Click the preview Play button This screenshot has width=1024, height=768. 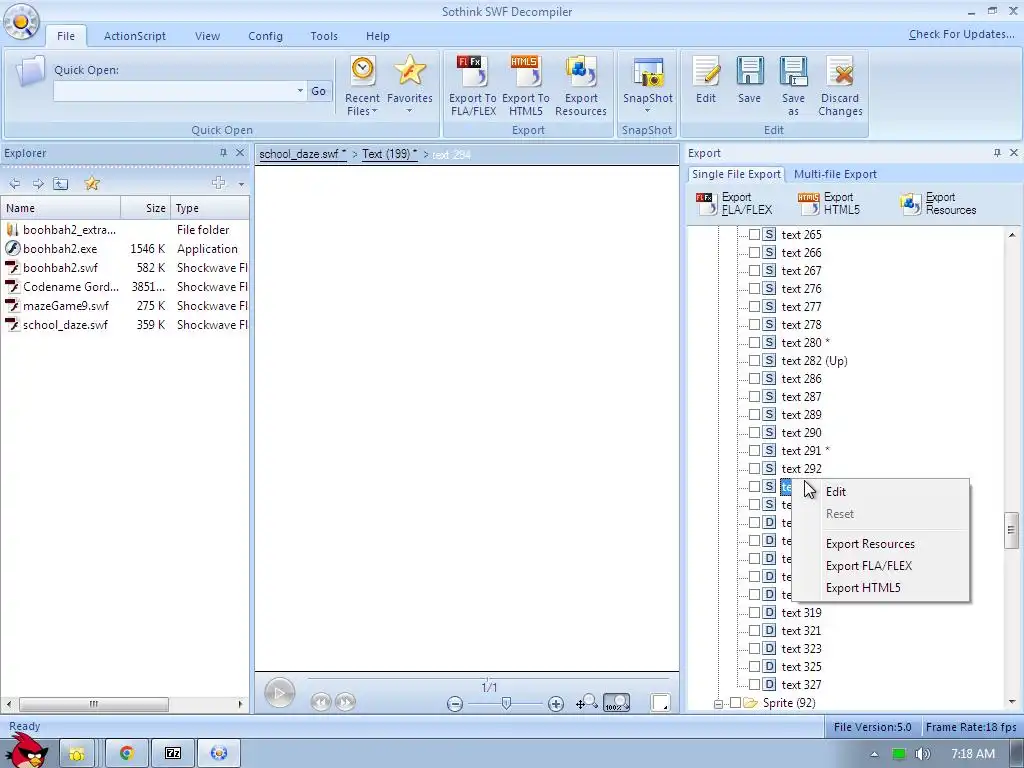280,693
